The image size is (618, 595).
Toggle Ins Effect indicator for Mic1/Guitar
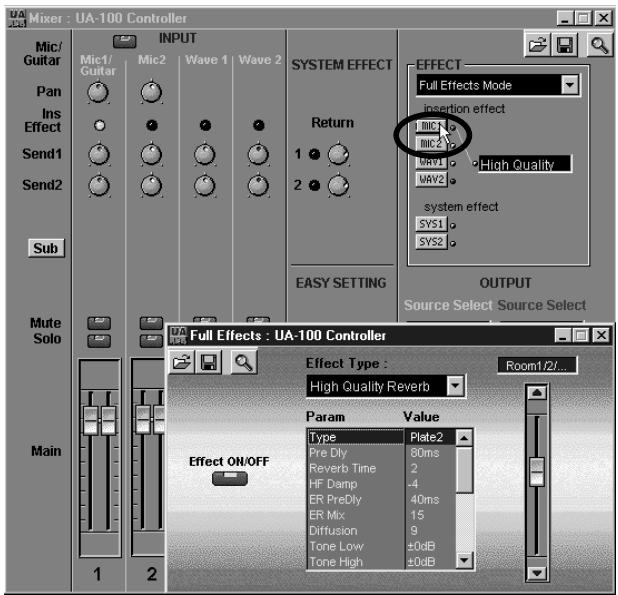pos(99,125)
